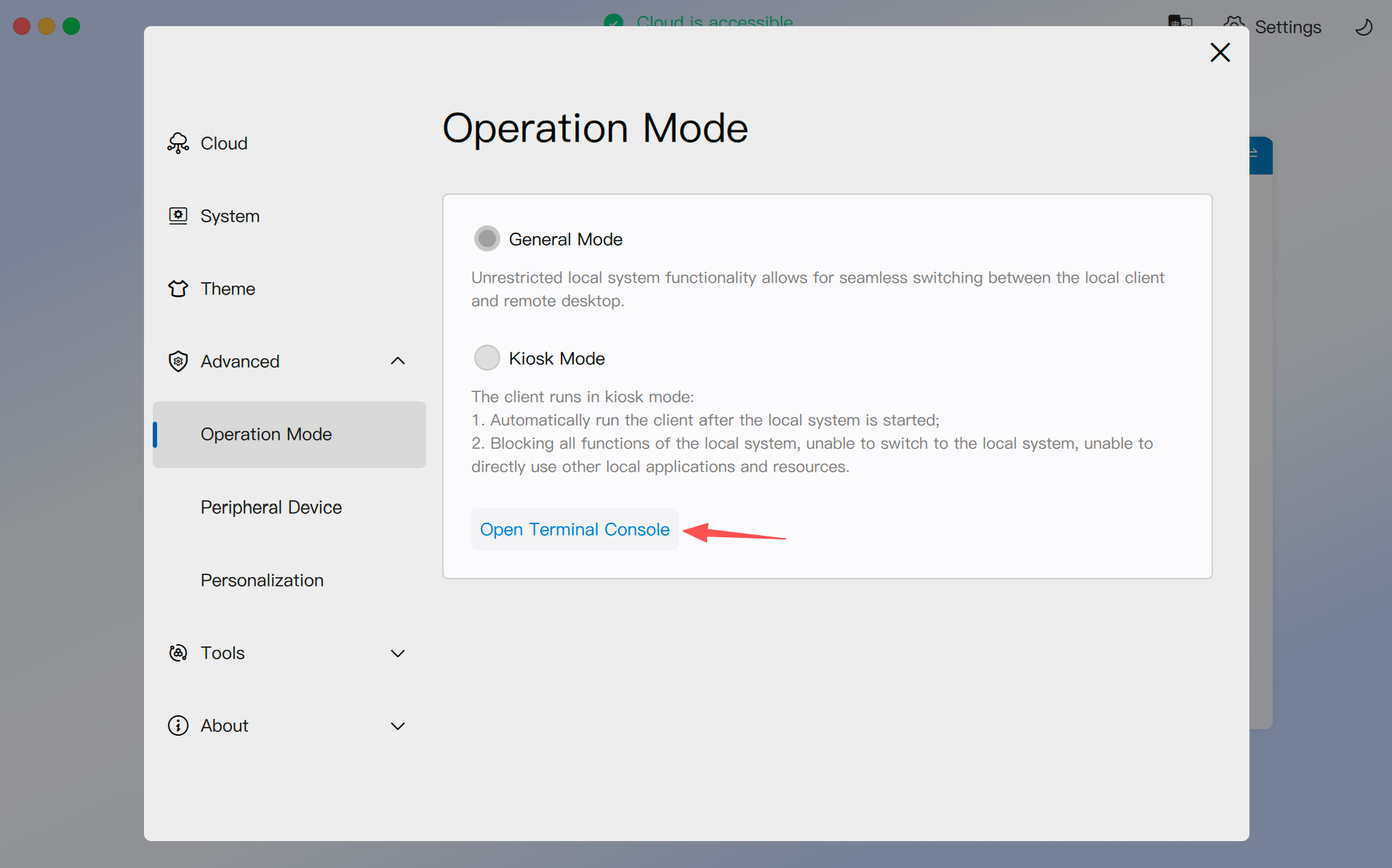The image size is (1392, 868).
Task: Click the Open Terminal Console link
Action: click(x=575, y=529)
